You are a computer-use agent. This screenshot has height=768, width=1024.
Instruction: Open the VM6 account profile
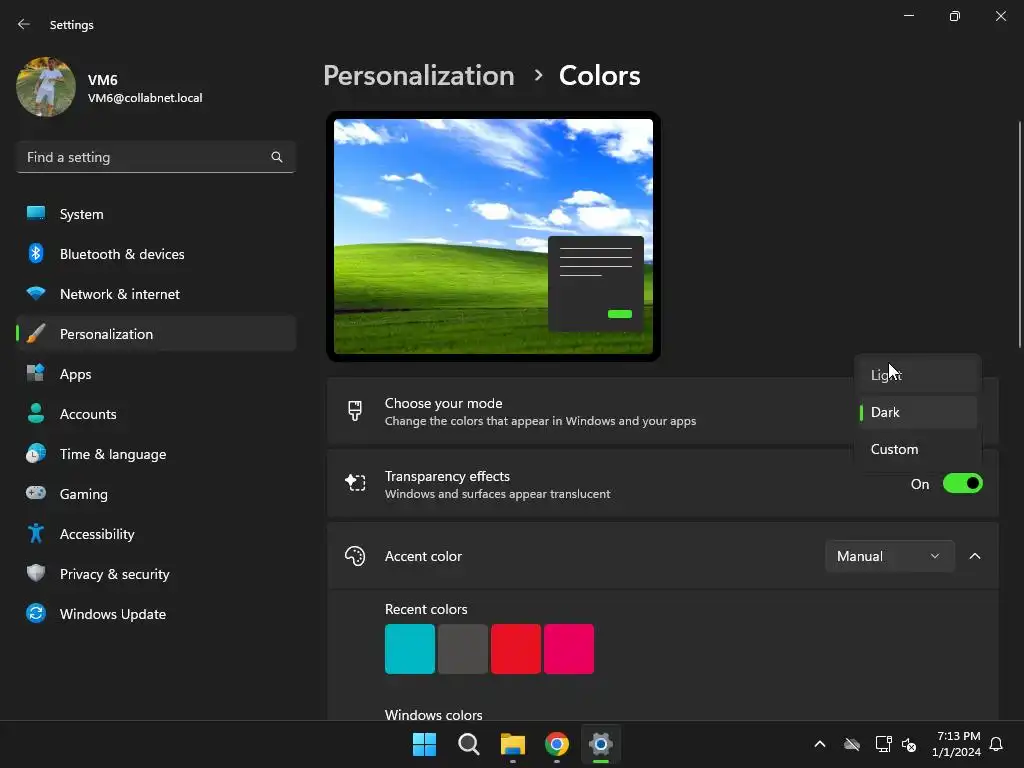110,88
